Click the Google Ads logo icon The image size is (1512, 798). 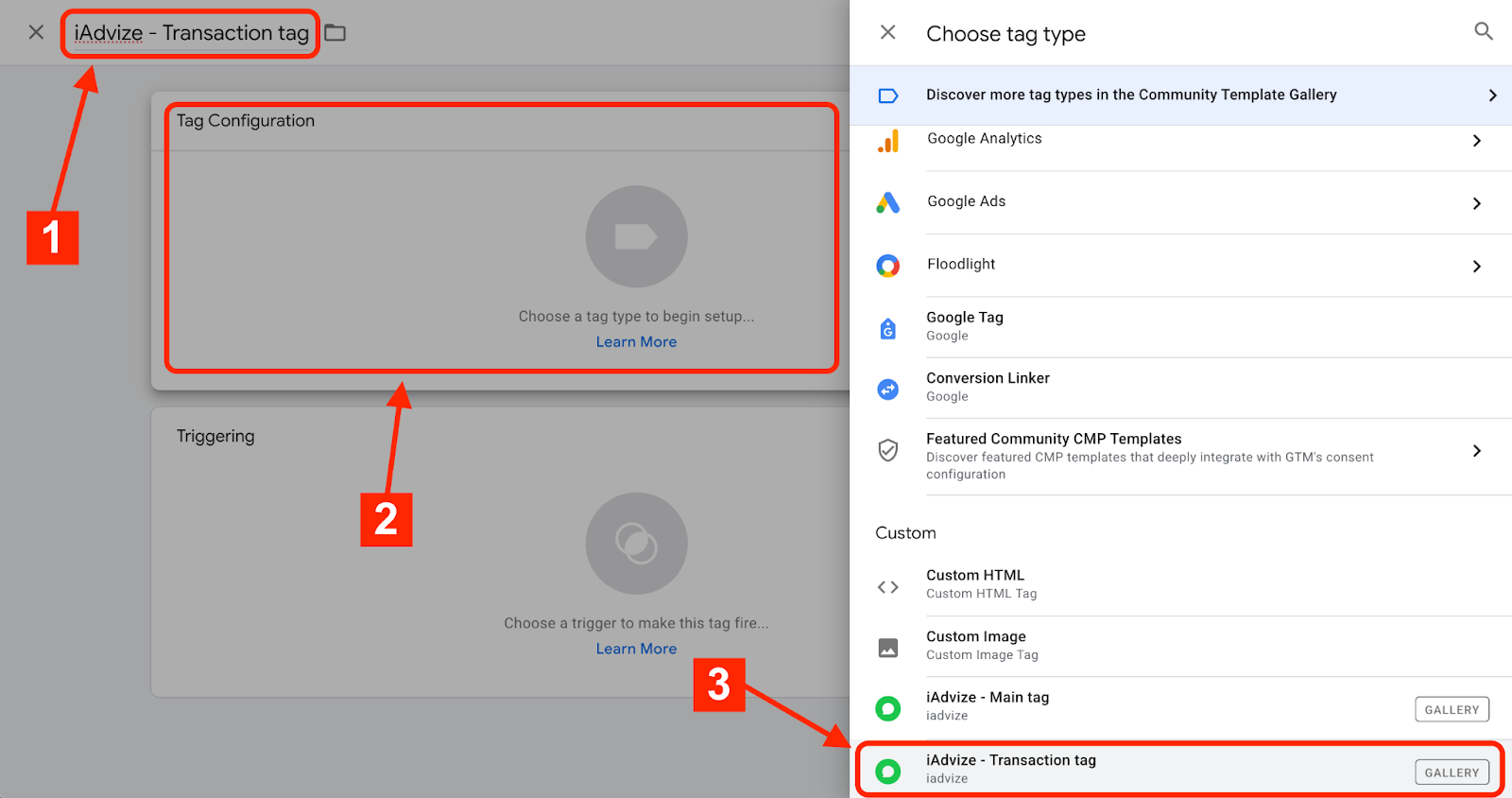pos(888,202)
